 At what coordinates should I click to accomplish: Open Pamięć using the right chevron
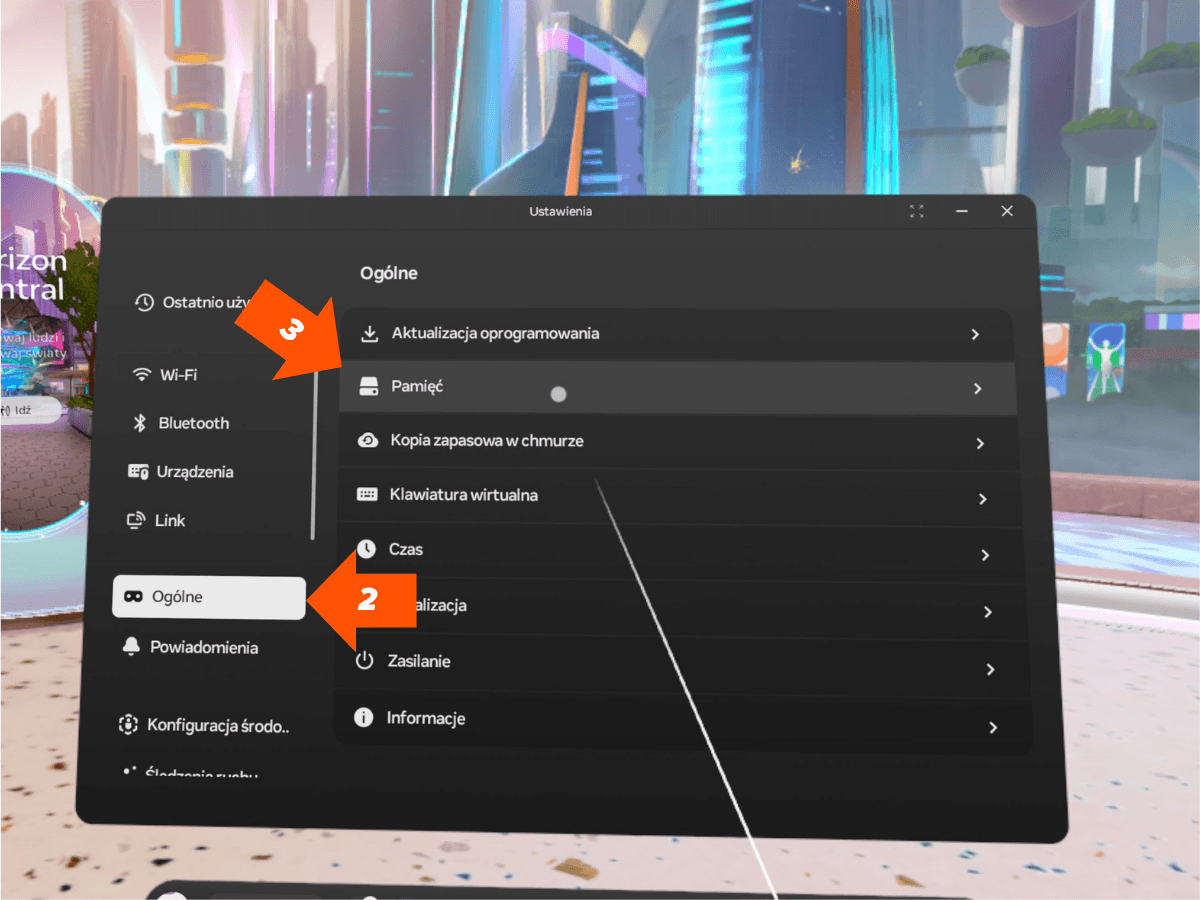point(978,388)
